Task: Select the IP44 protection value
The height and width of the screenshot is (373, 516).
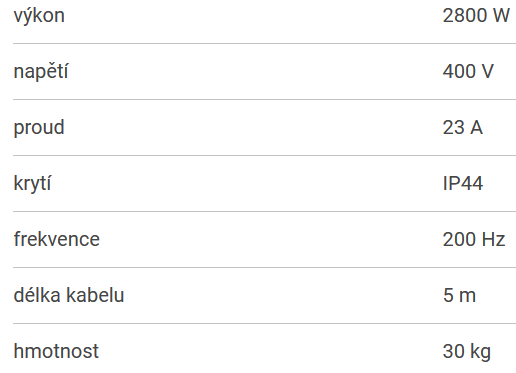Action: click(x=463, y=183)
